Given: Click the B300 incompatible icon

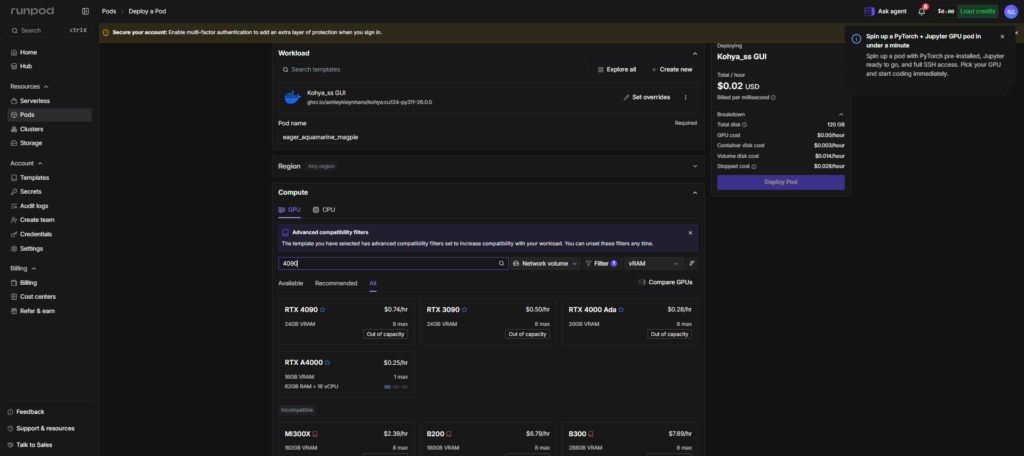Looking at the screenshot, I should pos(592,434).
